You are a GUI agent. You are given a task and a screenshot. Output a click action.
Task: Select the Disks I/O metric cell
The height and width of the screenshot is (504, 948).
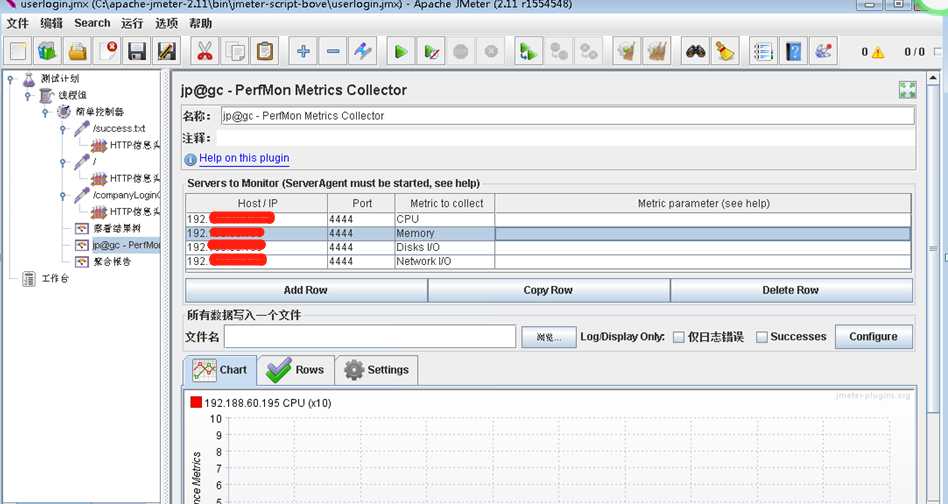[444, 247]
